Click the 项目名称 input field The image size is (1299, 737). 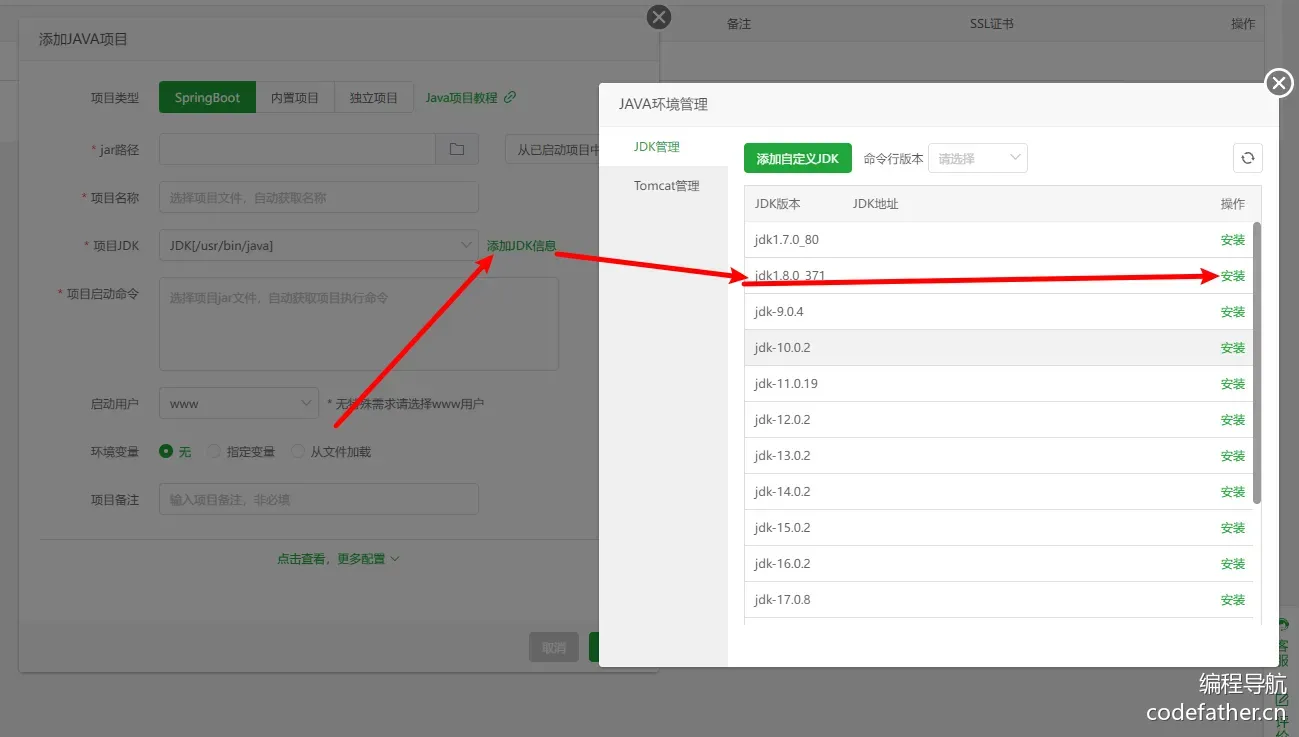coord(318,198)
